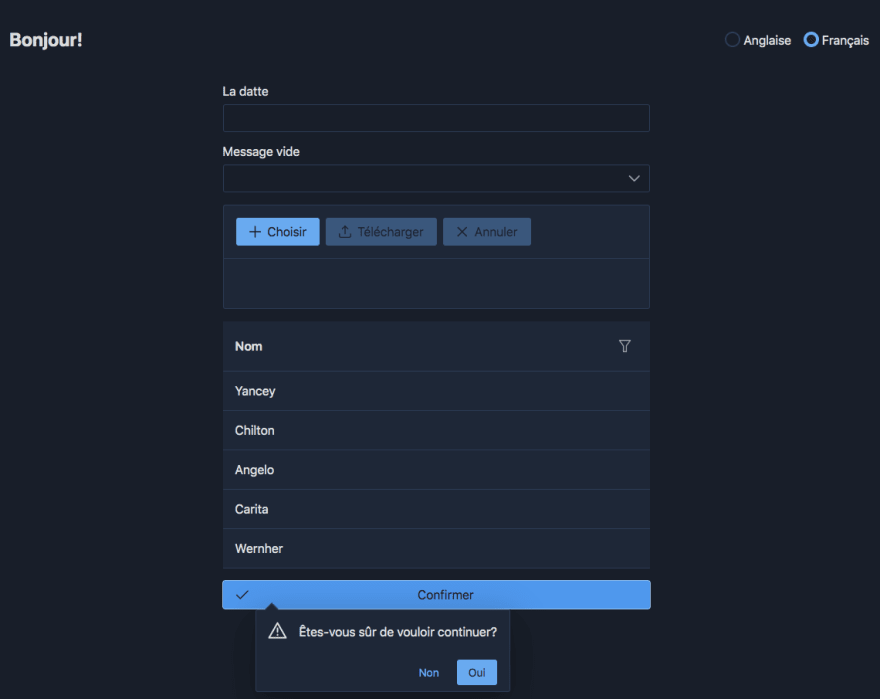Click the empty file upload drop area
880x699 pixels.
(436, 284)
